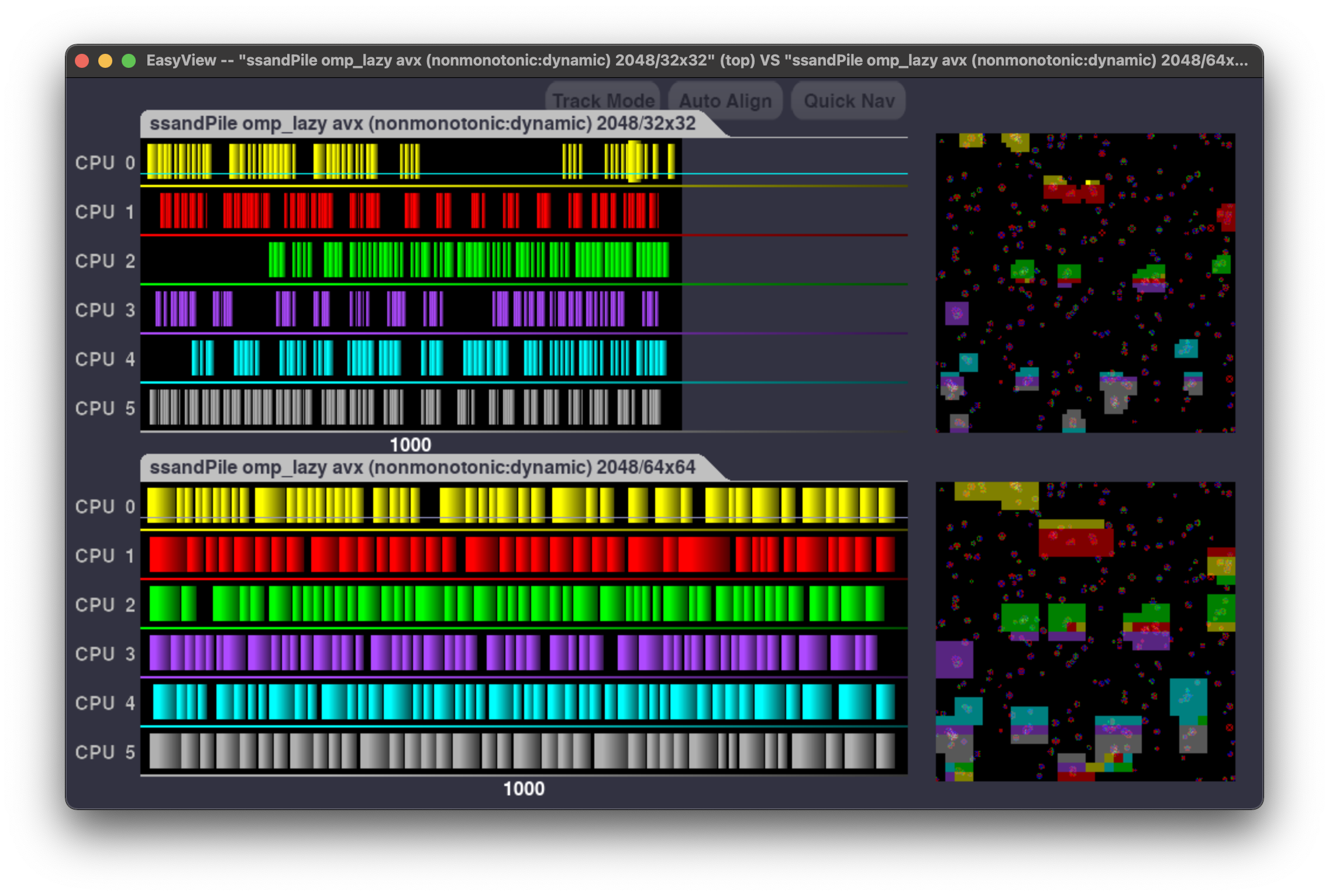Open the Quick Nav button
This screenshot has width=1329, height=896.
[849, 101]
